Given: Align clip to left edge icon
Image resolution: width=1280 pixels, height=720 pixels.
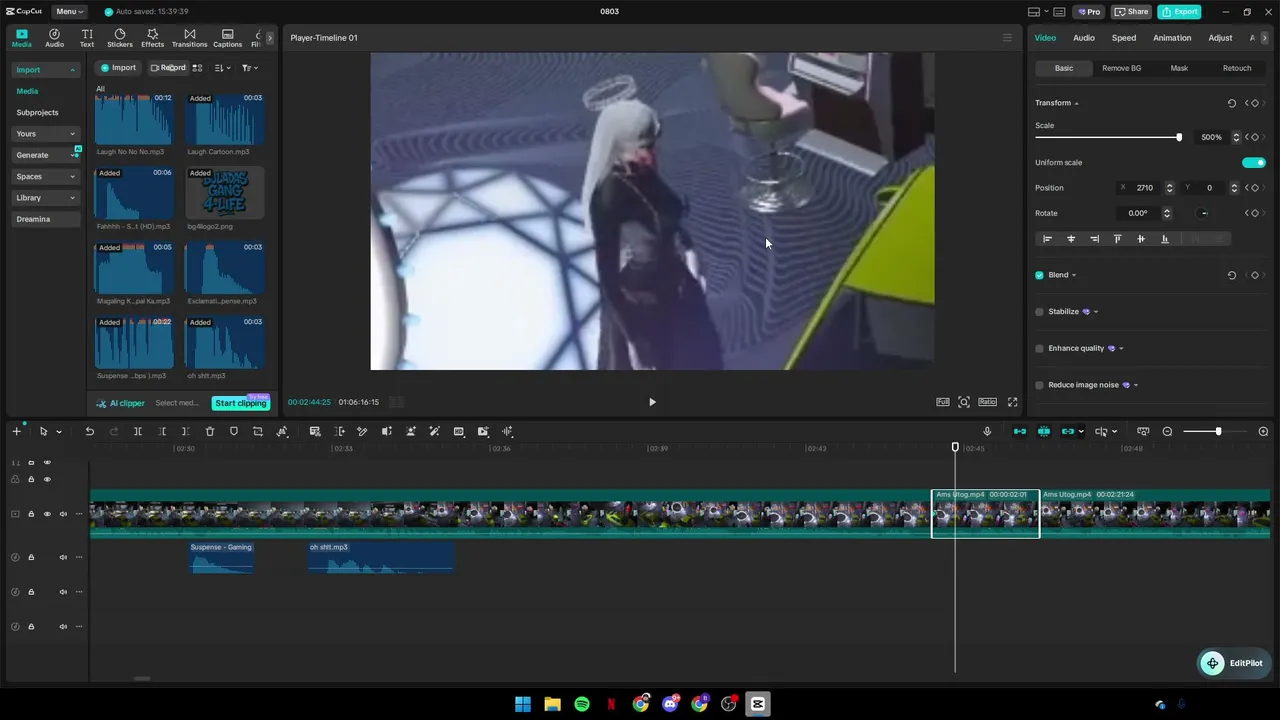Looking at the screenshot, I should [x=1048, y=239].
